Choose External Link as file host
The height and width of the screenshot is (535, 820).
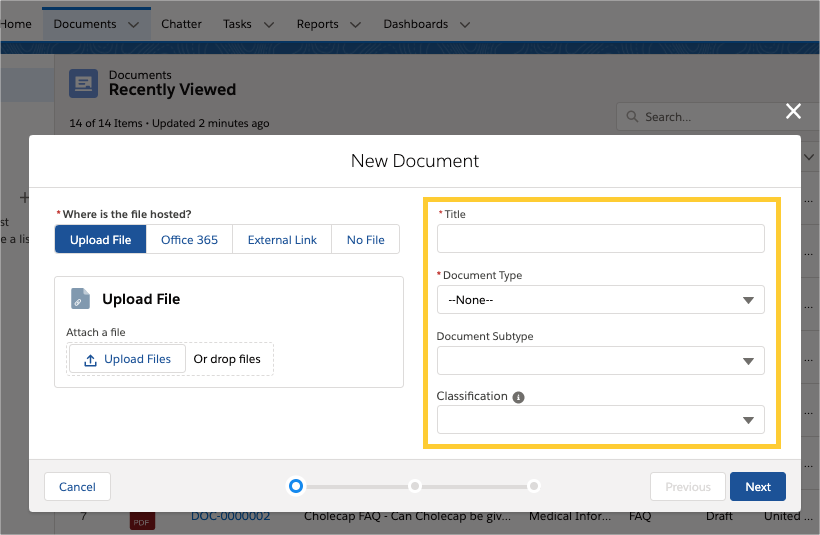282,240
